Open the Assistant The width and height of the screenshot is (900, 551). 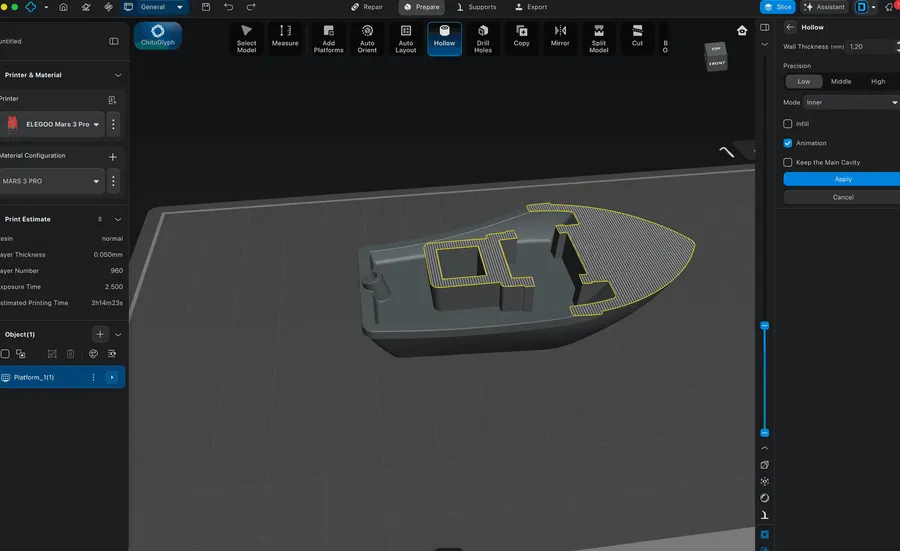click(825, 7)
